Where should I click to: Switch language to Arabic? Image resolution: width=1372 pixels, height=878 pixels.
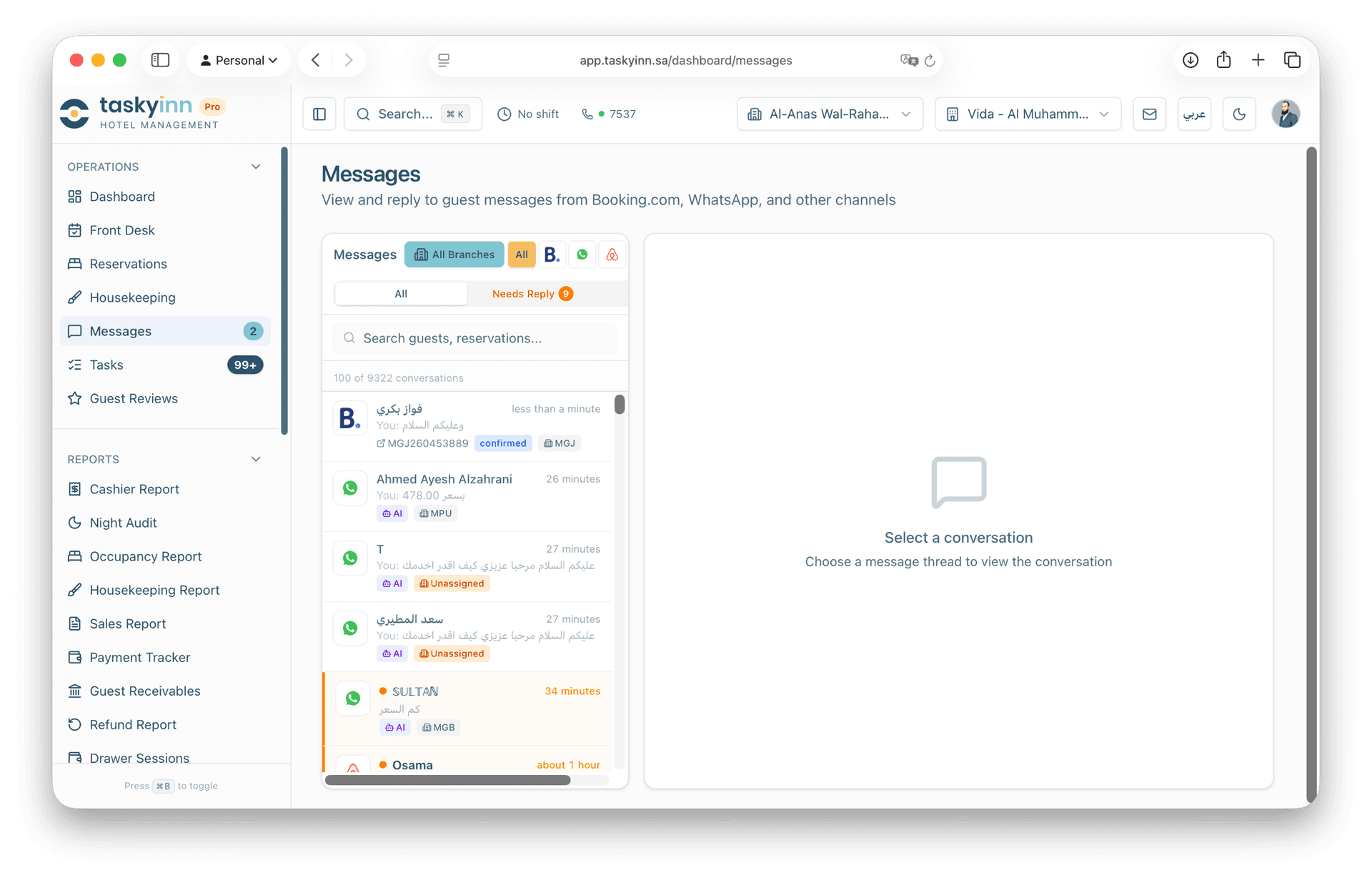tap(1194, 114)
